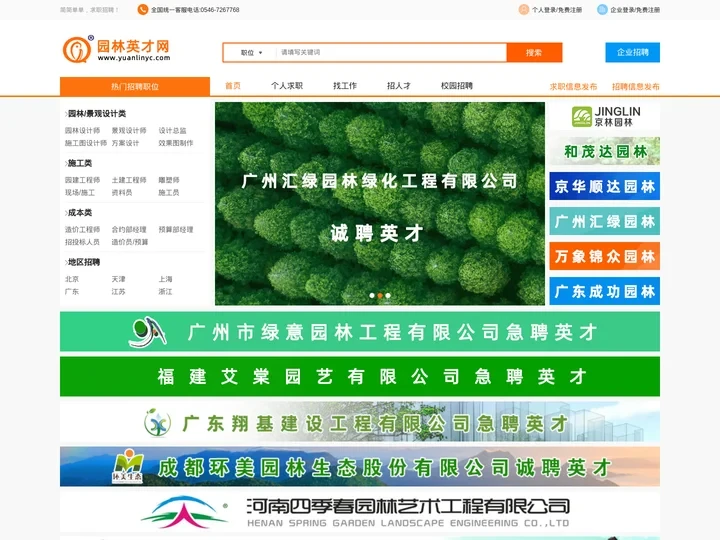Select 效果图制作 job link
Screen dimensions: 720x540
pos(176,143)
